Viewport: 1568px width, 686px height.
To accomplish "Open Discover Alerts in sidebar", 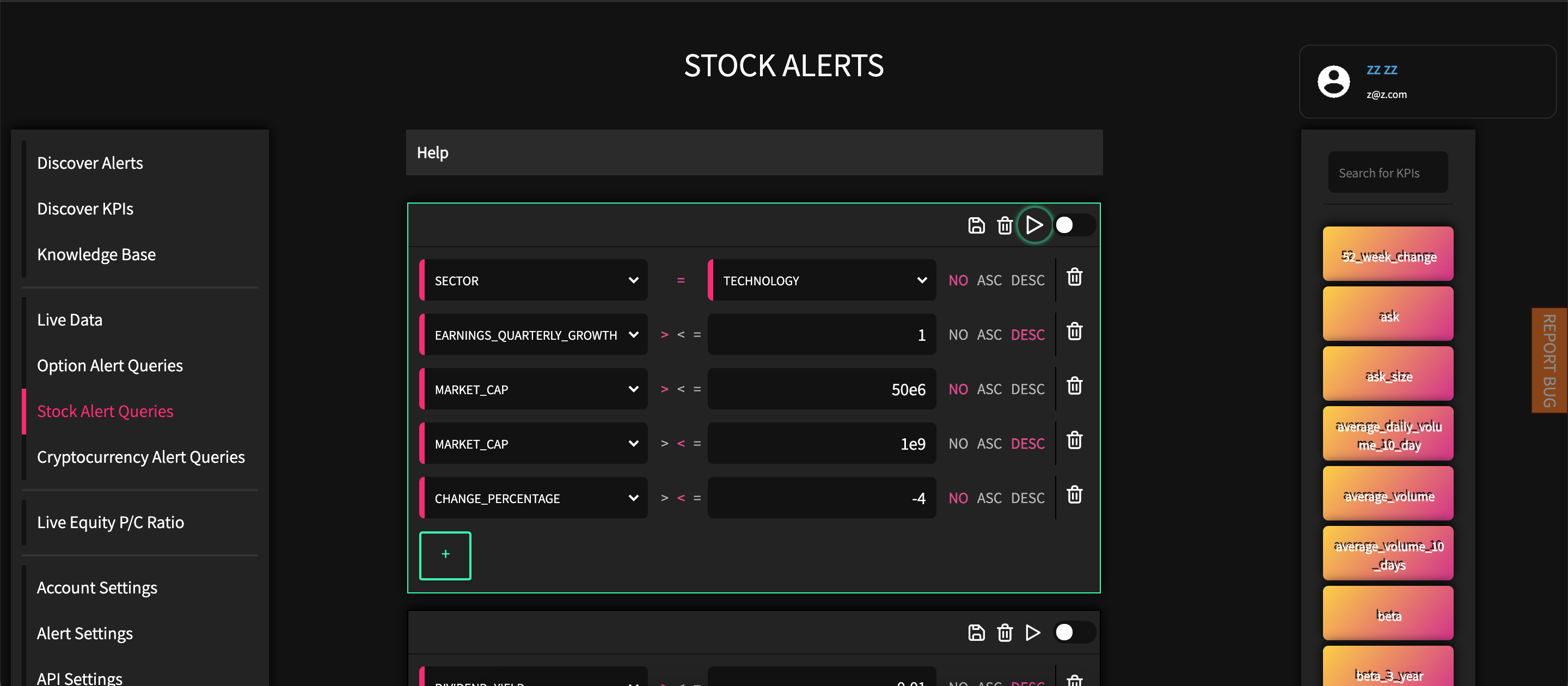I will (x=90, y=163).
